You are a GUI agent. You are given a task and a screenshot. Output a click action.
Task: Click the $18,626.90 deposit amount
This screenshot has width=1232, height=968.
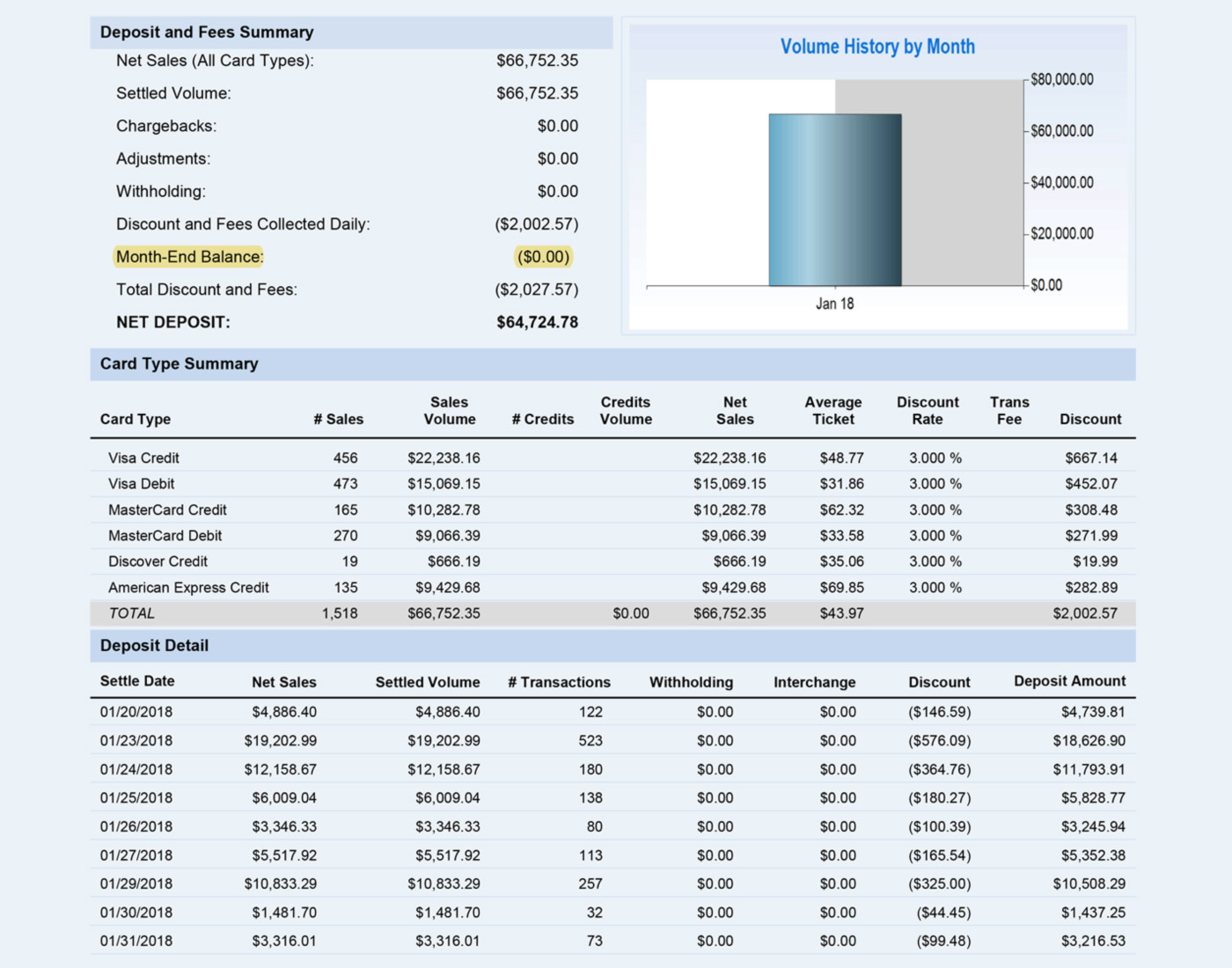click(x=1089, y=741)
